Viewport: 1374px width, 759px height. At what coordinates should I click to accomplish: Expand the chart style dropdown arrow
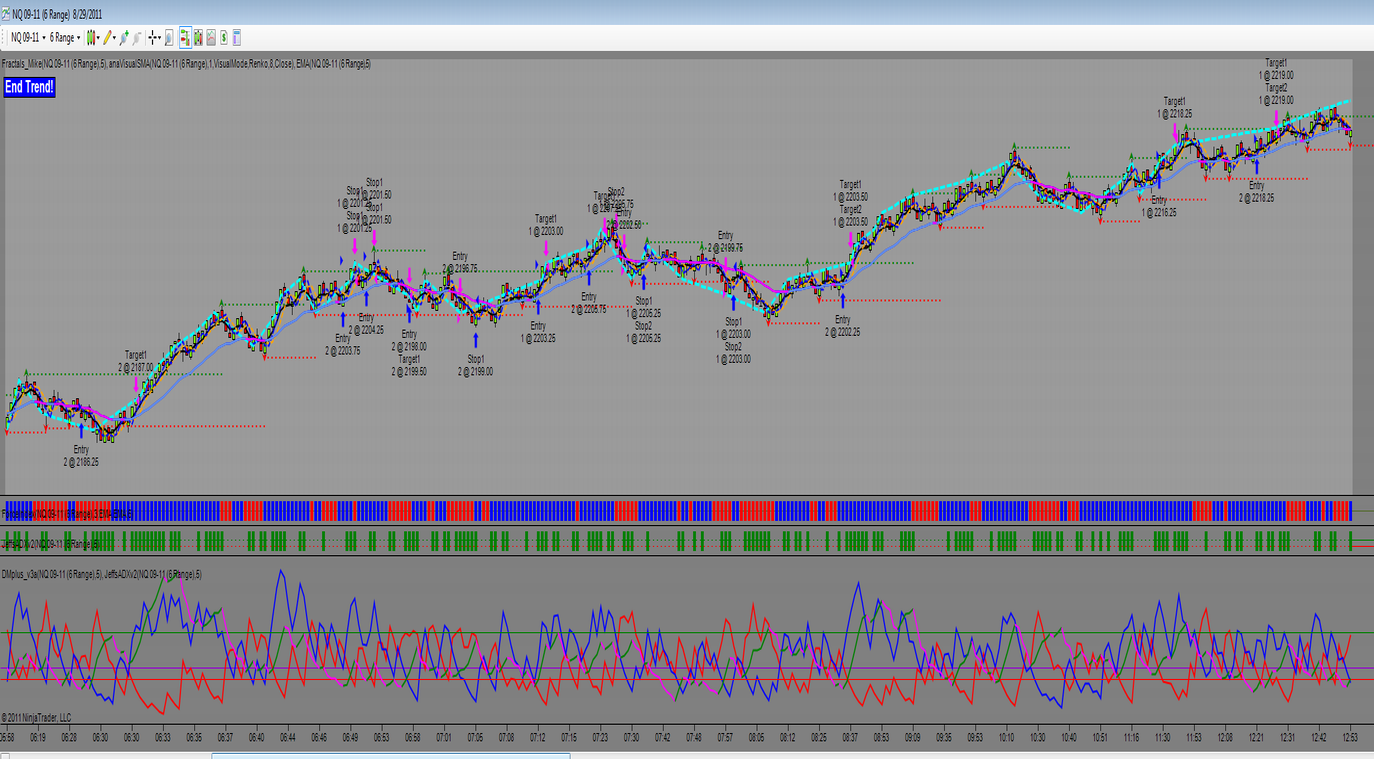tap(98, 38)
